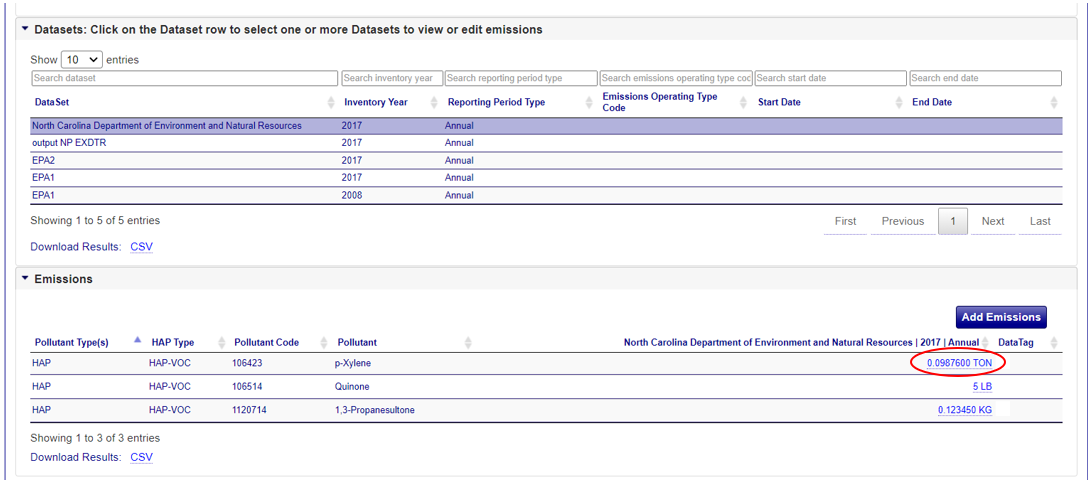Viewport: 1088px width, 482px height.
Task: Sort by HAP Type column arrows
Action: (222, 343)
